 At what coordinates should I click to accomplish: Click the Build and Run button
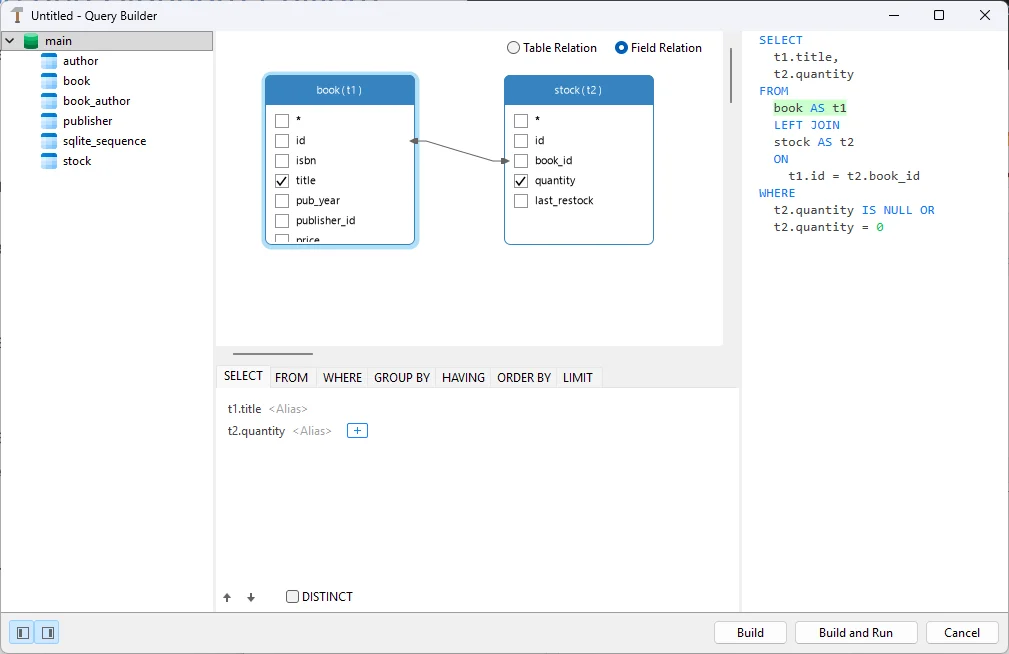(856, 633)
